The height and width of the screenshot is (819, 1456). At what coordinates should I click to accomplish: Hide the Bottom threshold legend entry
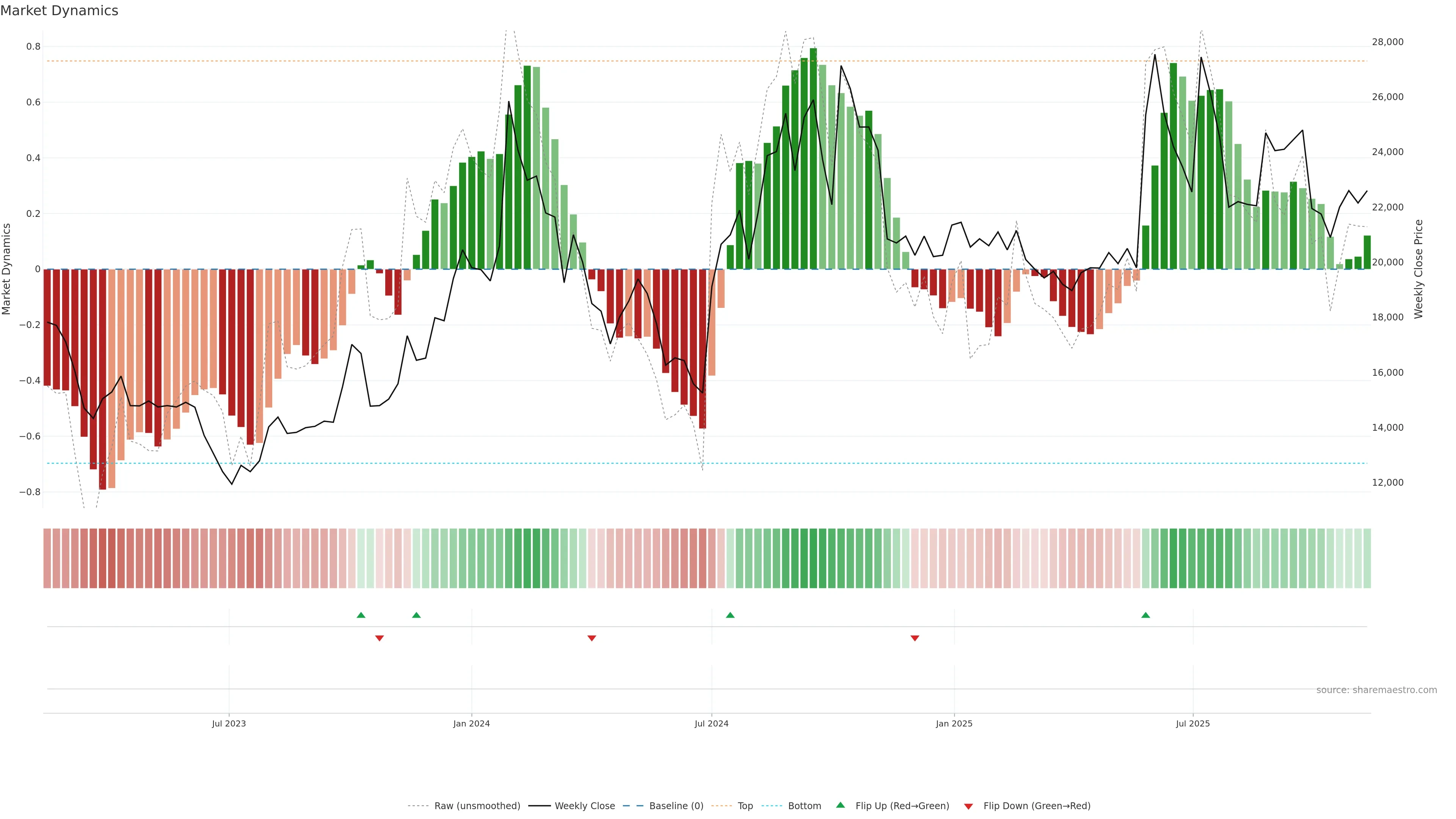pos(804,806)
